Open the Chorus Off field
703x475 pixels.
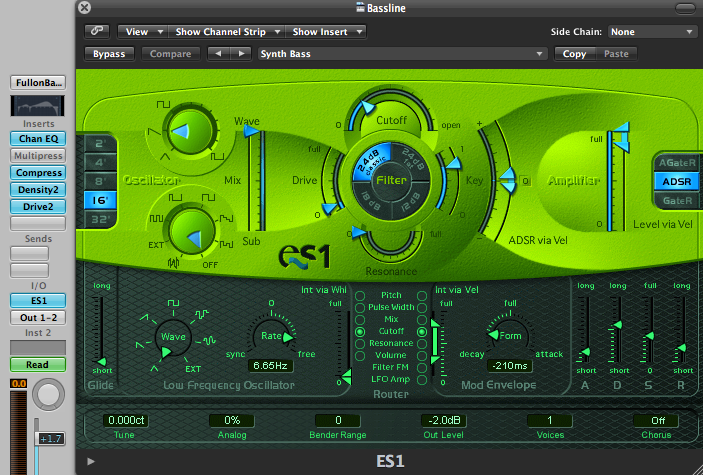coord(656,421)
